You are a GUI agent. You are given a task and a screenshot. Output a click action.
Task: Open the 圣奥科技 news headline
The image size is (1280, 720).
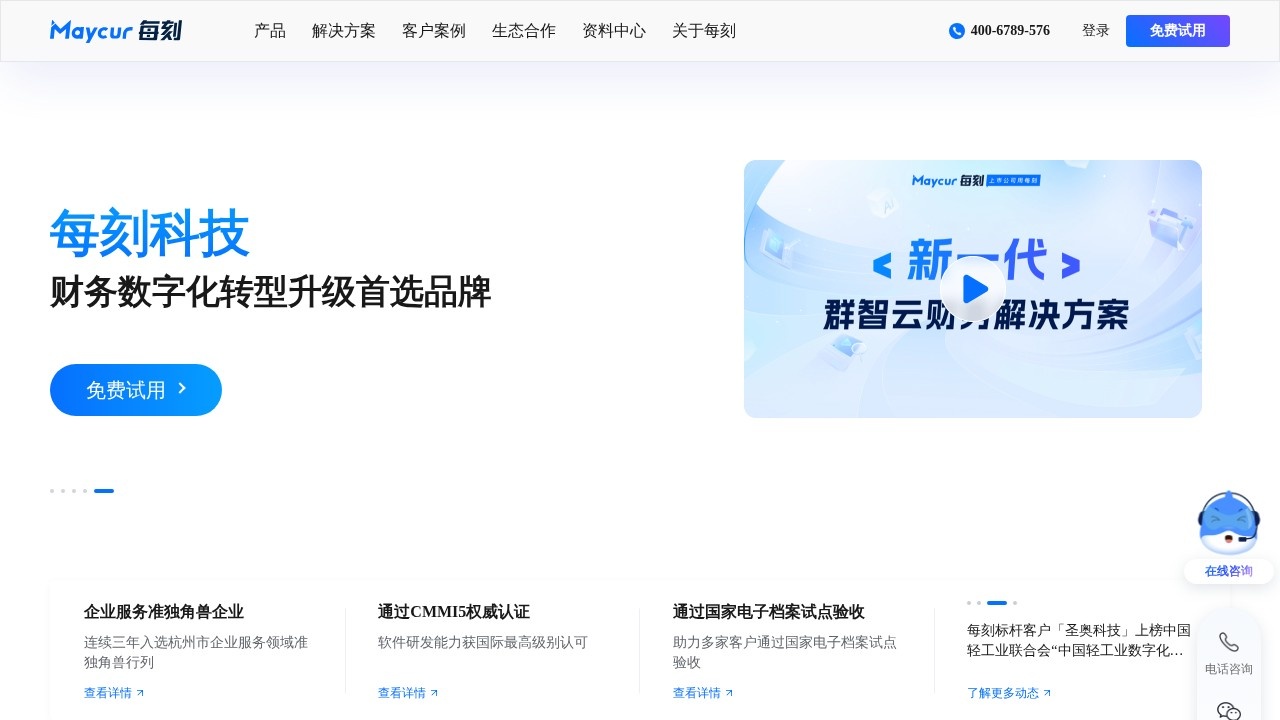(1079, 640)
